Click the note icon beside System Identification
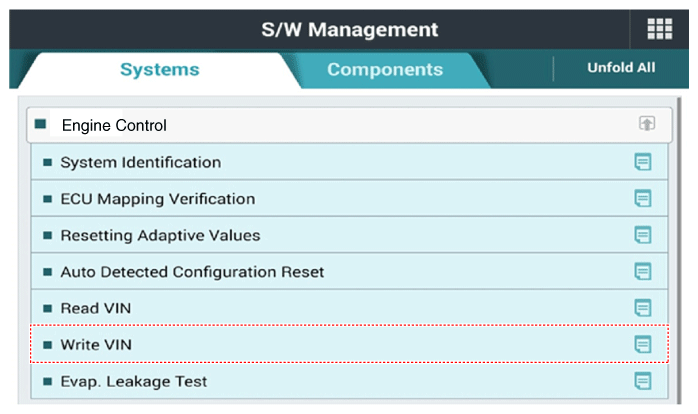Screen dimensions: 698x414 [x=643, y=162]
